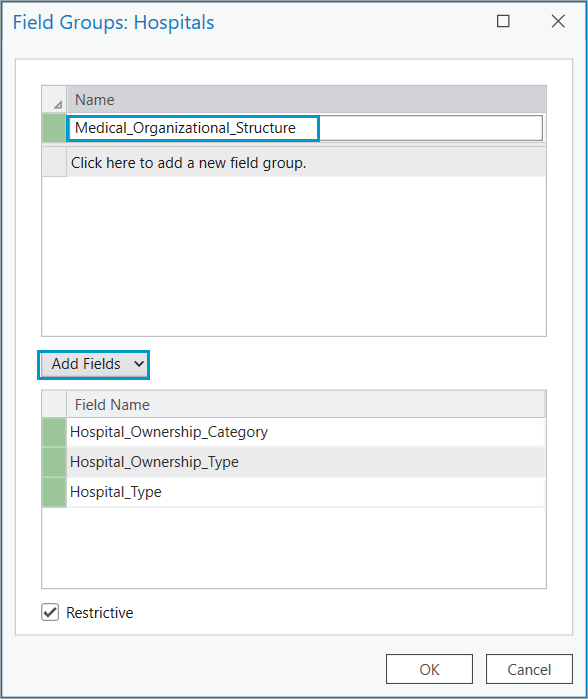This screenshot has width=588, height=699.
Task: Maximize the Field Groups dialog
Action: pos(503,21)
